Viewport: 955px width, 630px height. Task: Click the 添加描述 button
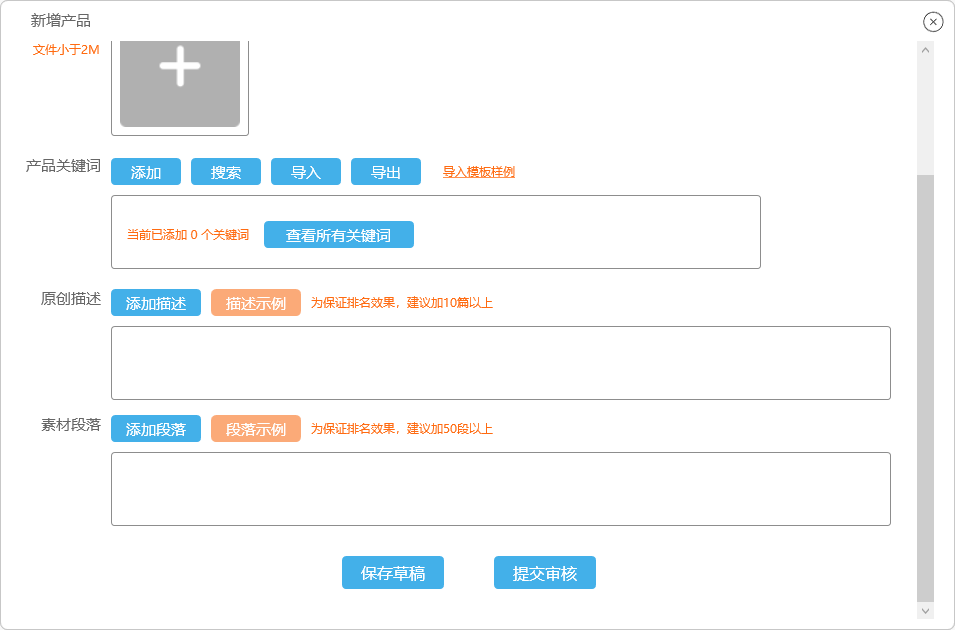[x=156, y=303]
